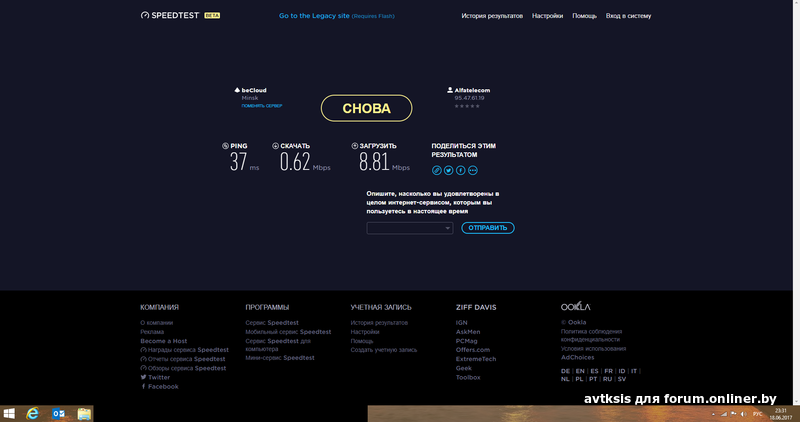Click ОТПРАВИТЬ to submit rating
Viewport: 800px width, 422px height.
click(488, 228)
